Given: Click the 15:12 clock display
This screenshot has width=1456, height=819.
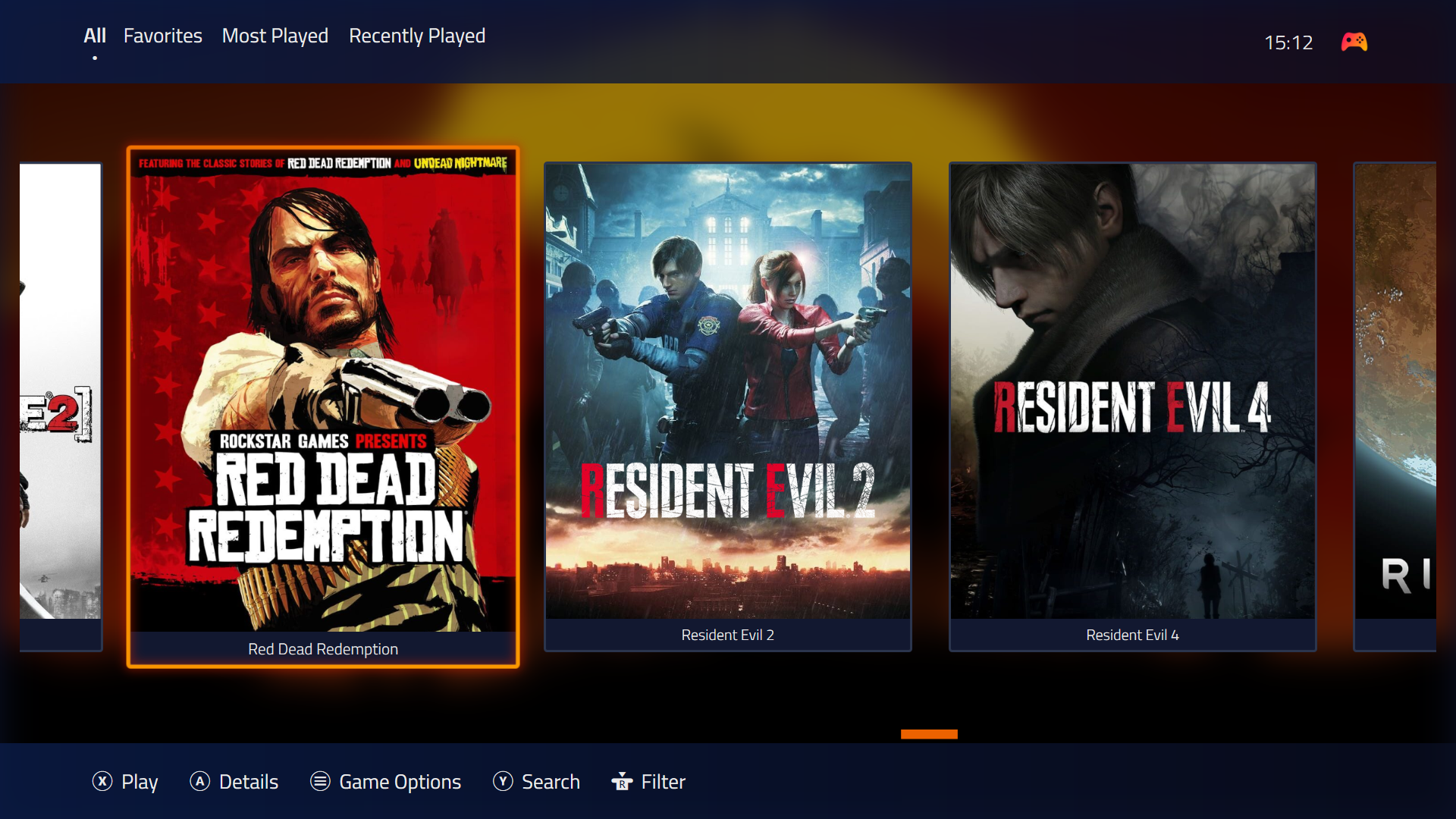Looking at the screenshot, I should [x=1288, y=42].
